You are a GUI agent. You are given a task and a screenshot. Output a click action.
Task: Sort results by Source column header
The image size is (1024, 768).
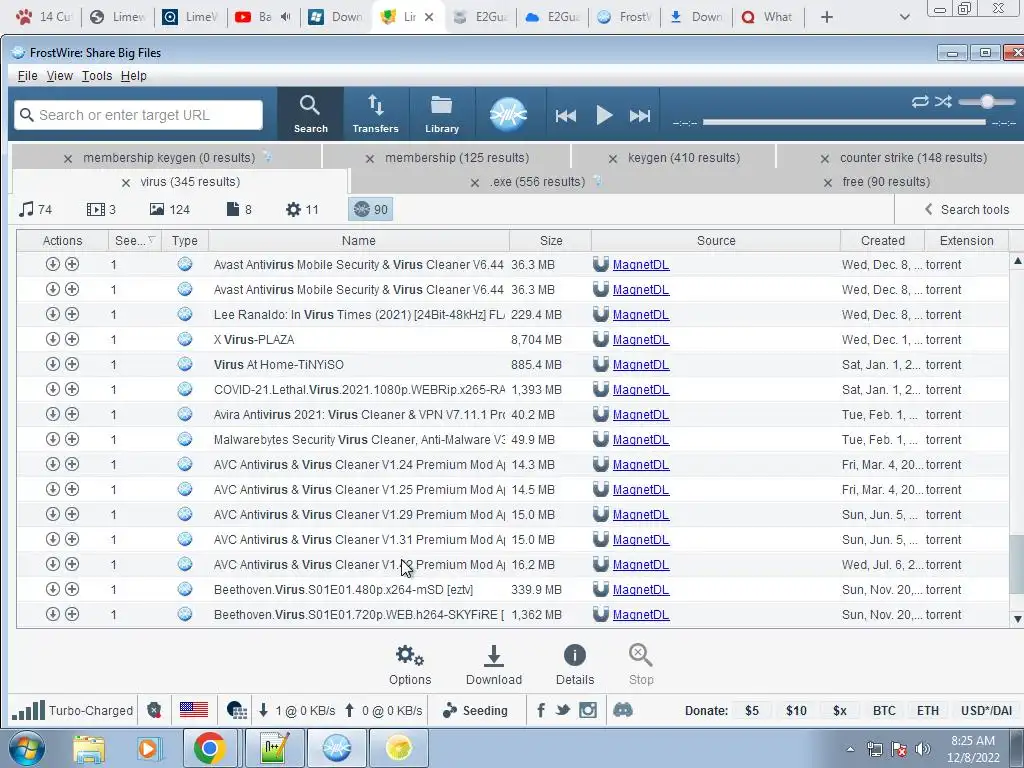coord(716,241)
